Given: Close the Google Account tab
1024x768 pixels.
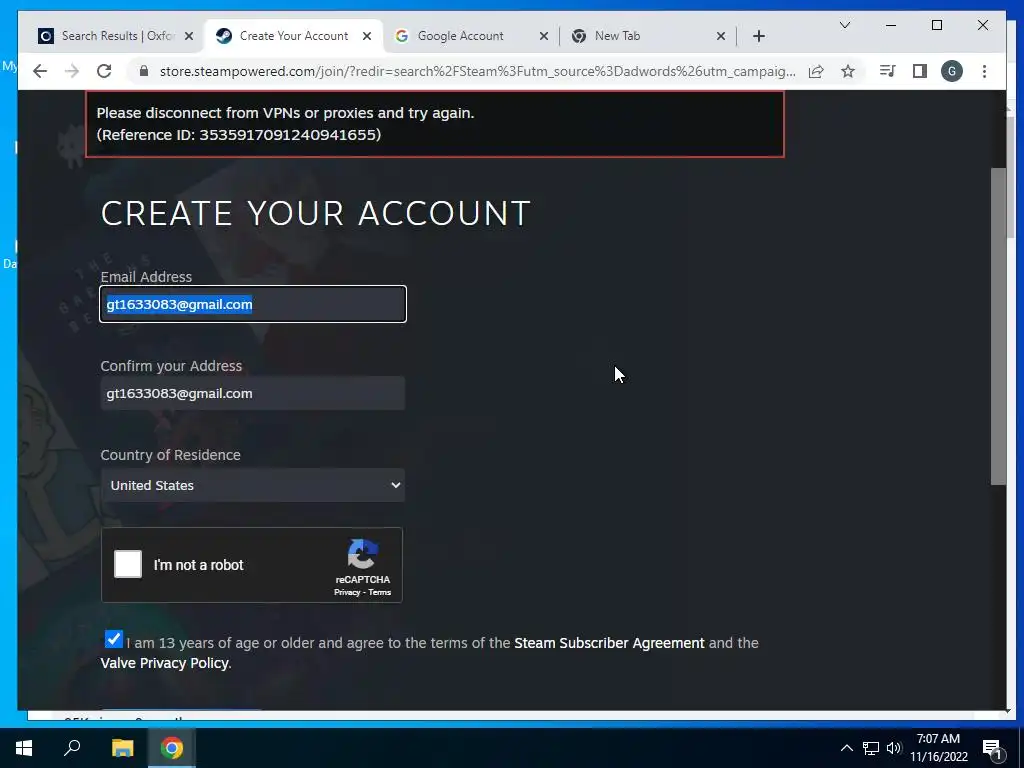Looking at the screenshot, I should coord(543,36).
